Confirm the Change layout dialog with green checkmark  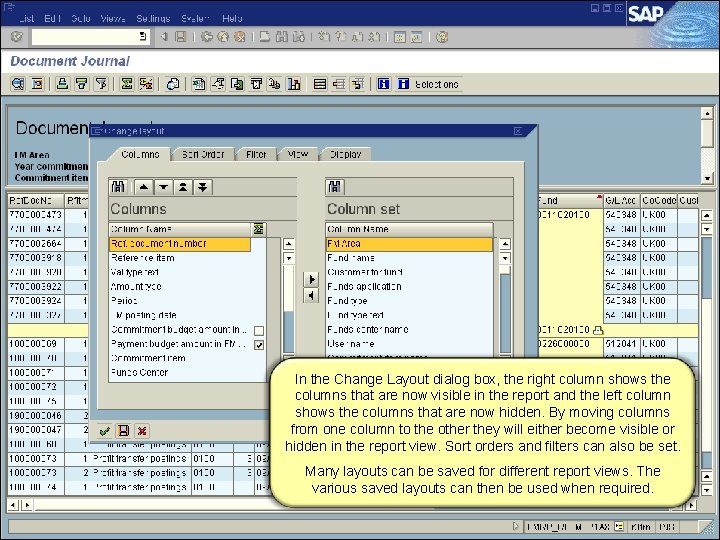coord(105,431)
